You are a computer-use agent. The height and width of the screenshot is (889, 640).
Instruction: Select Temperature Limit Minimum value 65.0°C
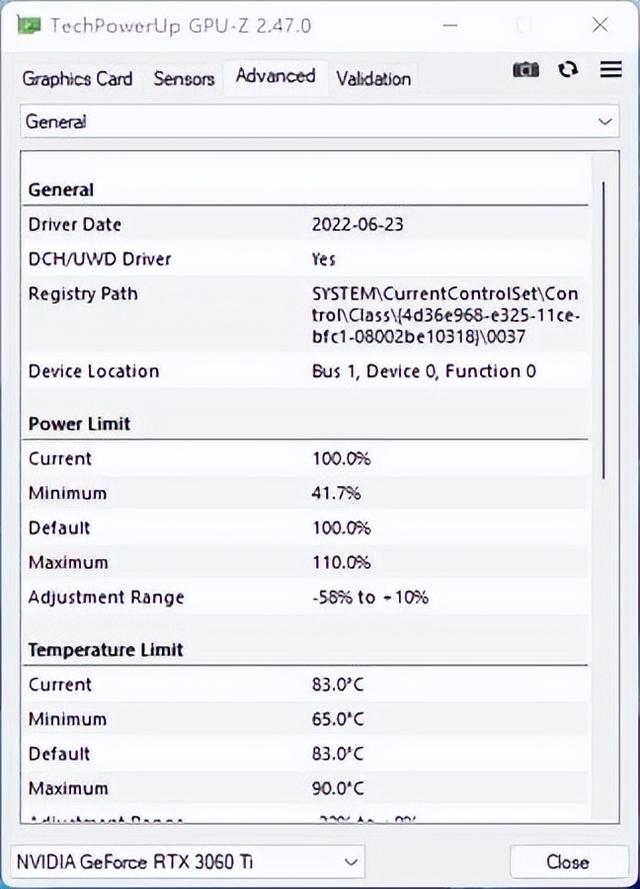coord(338,719)
